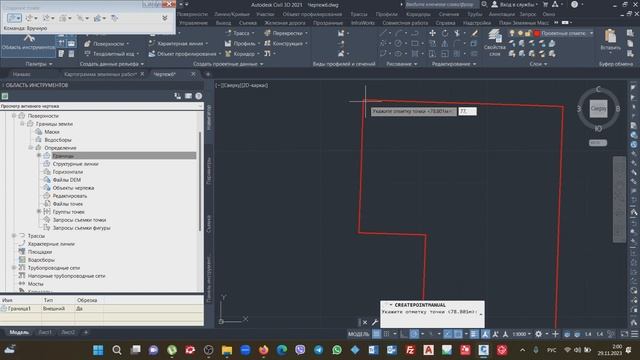Click the Сверху face of the ViewCube
This screenshot has height=360, width=640.
pyautogui.click(x=598, y=109)
